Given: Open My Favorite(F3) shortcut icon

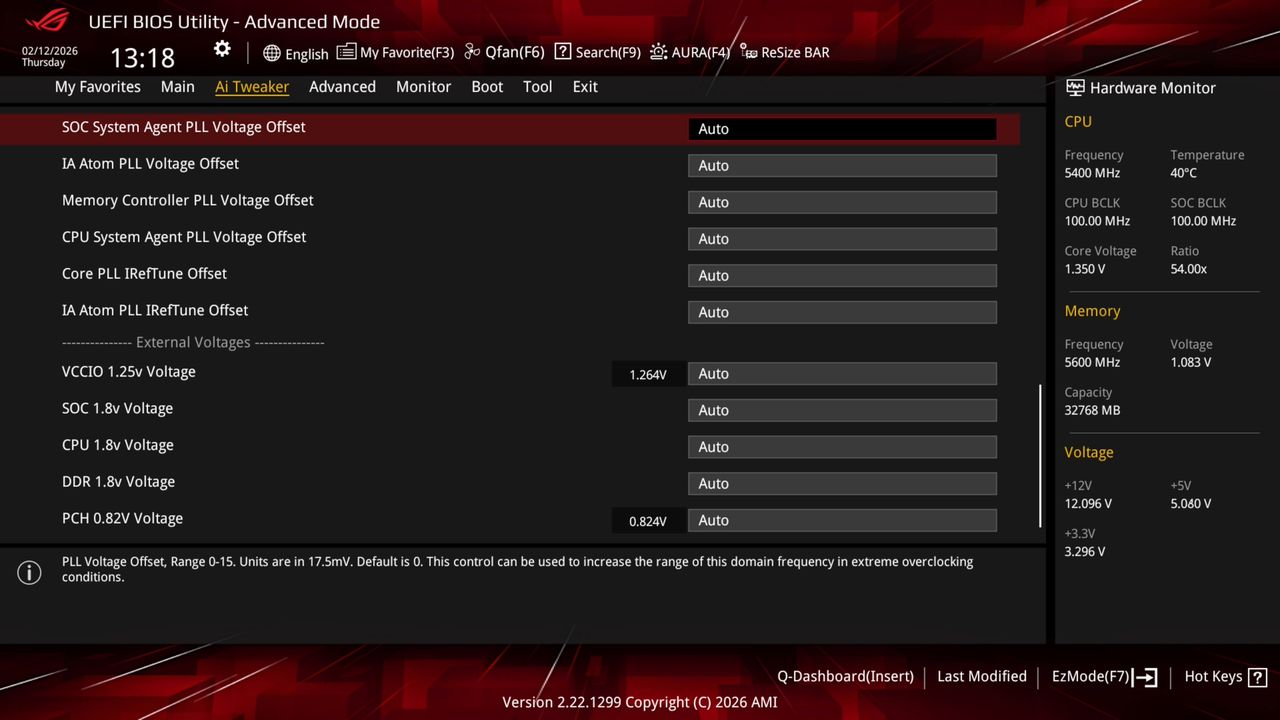Looking at the screenshot, I should 396,52.
